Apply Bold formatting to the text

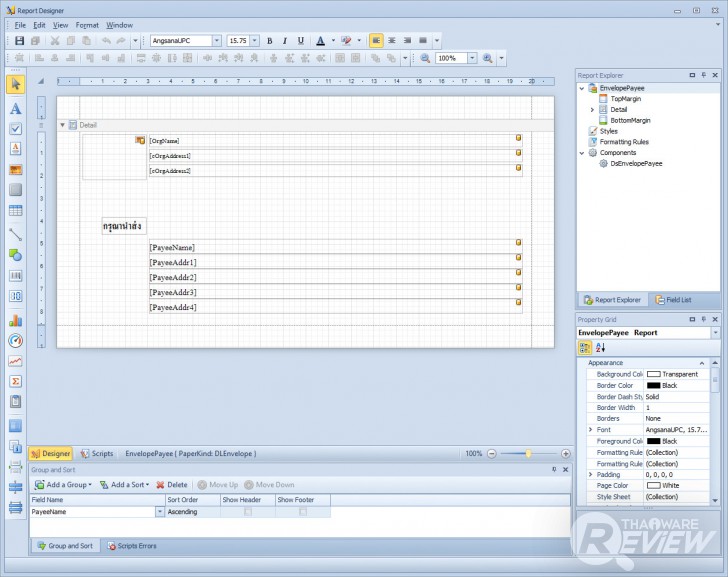tap(270, 41)
